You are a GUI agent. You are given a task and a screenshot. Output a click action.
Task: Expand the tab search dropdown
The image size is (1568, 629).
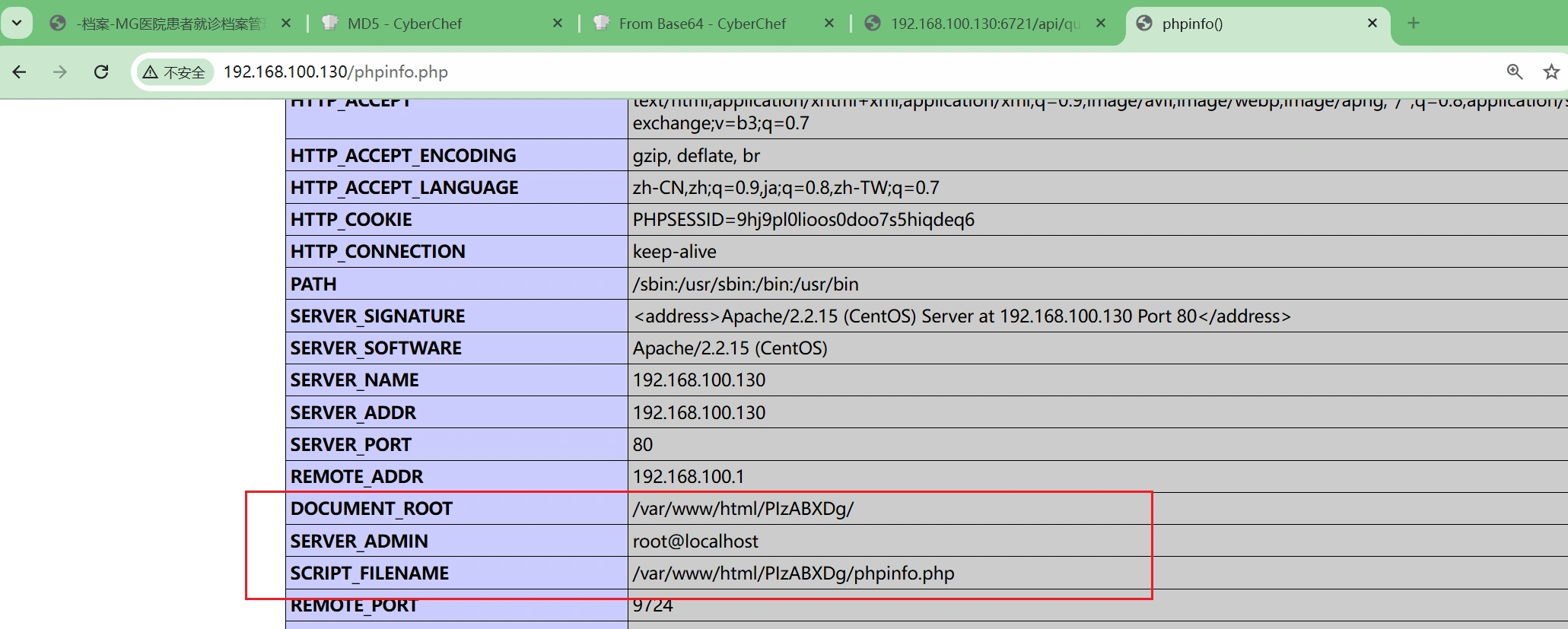(17, 23)
